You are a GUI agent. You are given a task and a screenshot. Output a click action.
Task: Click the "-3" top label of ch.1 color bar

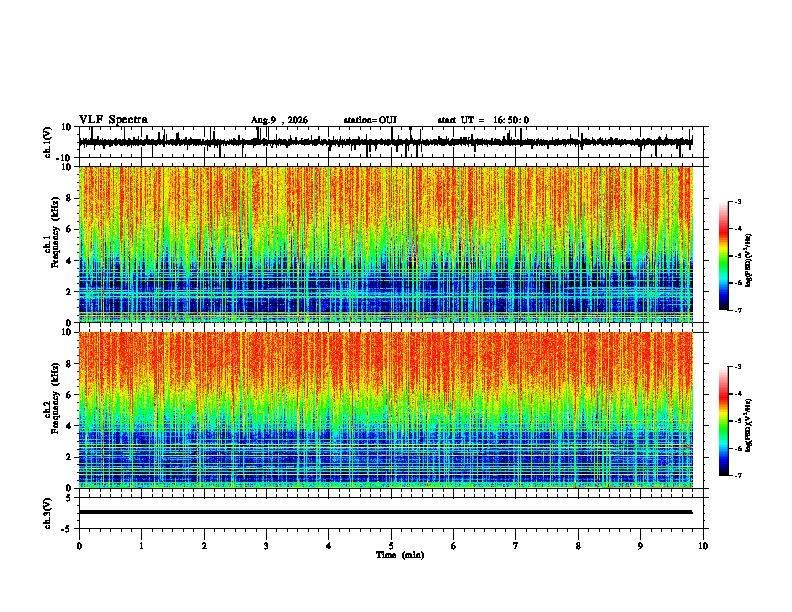737,202
